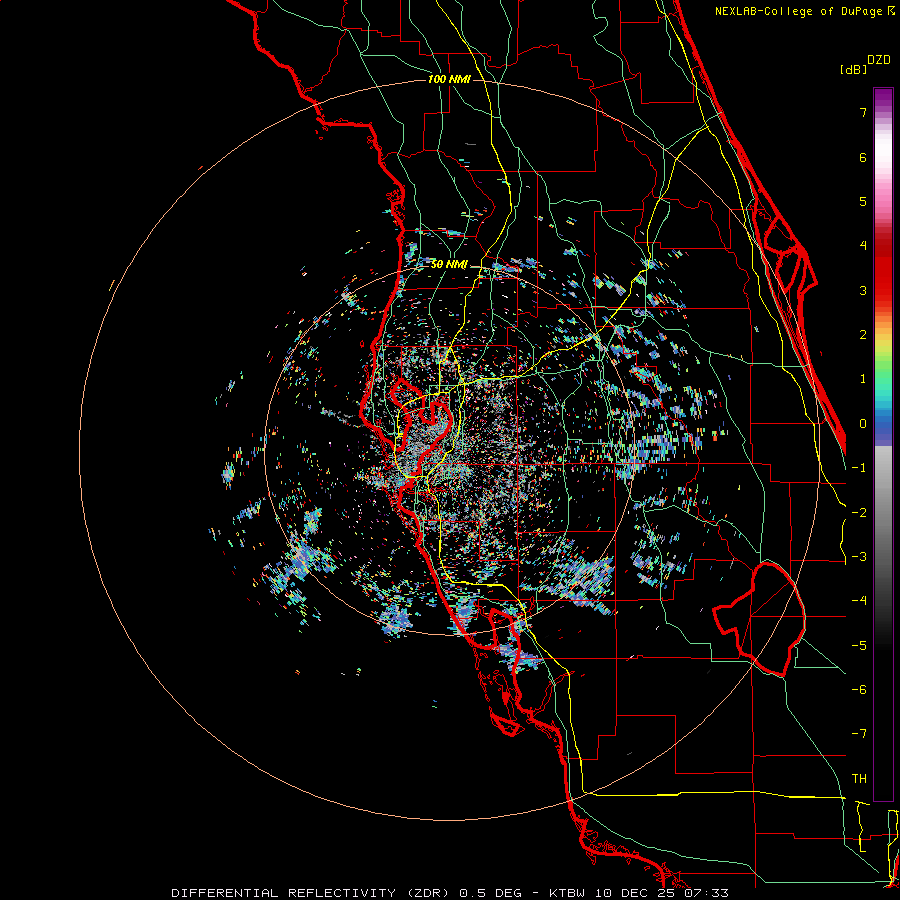The image size is (900, 900).
Task: Click the [dB] units label
Action: pos(853,69)
